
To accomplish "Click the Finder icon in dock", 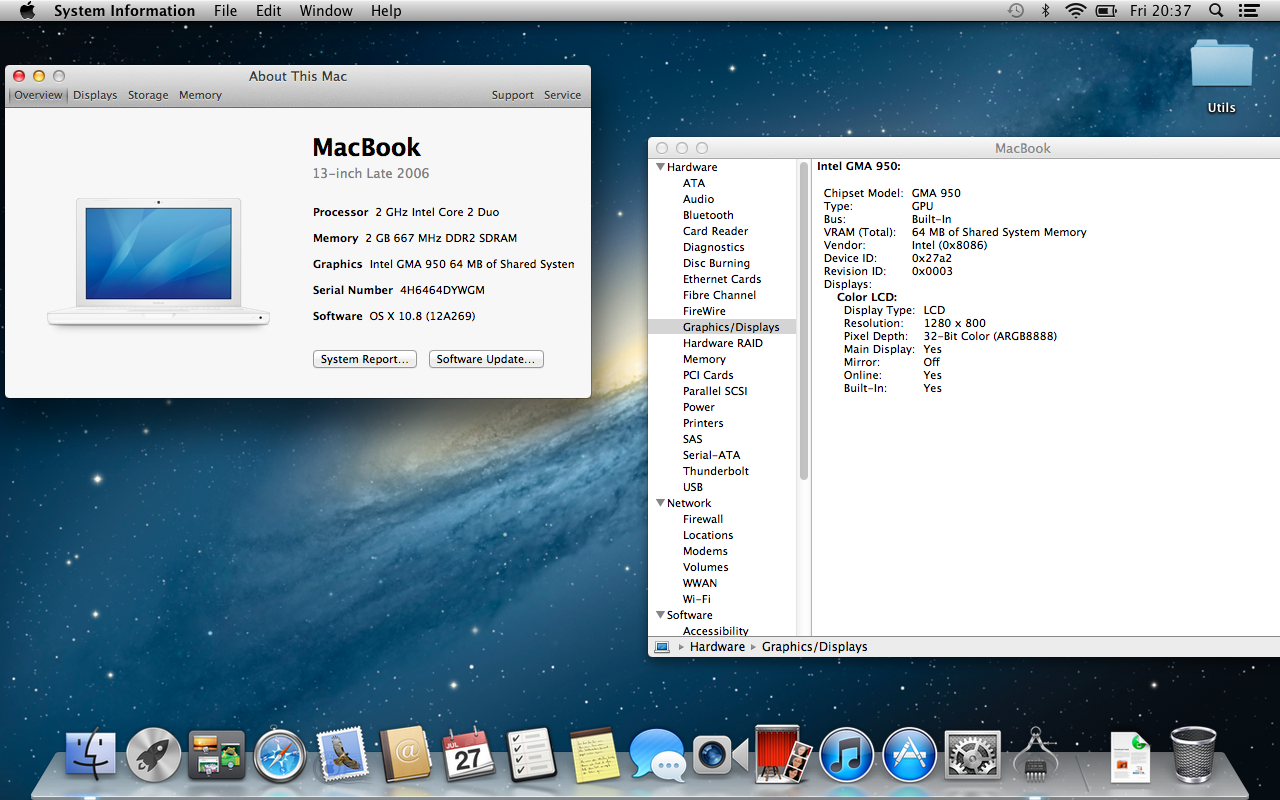I will point(91,755).
